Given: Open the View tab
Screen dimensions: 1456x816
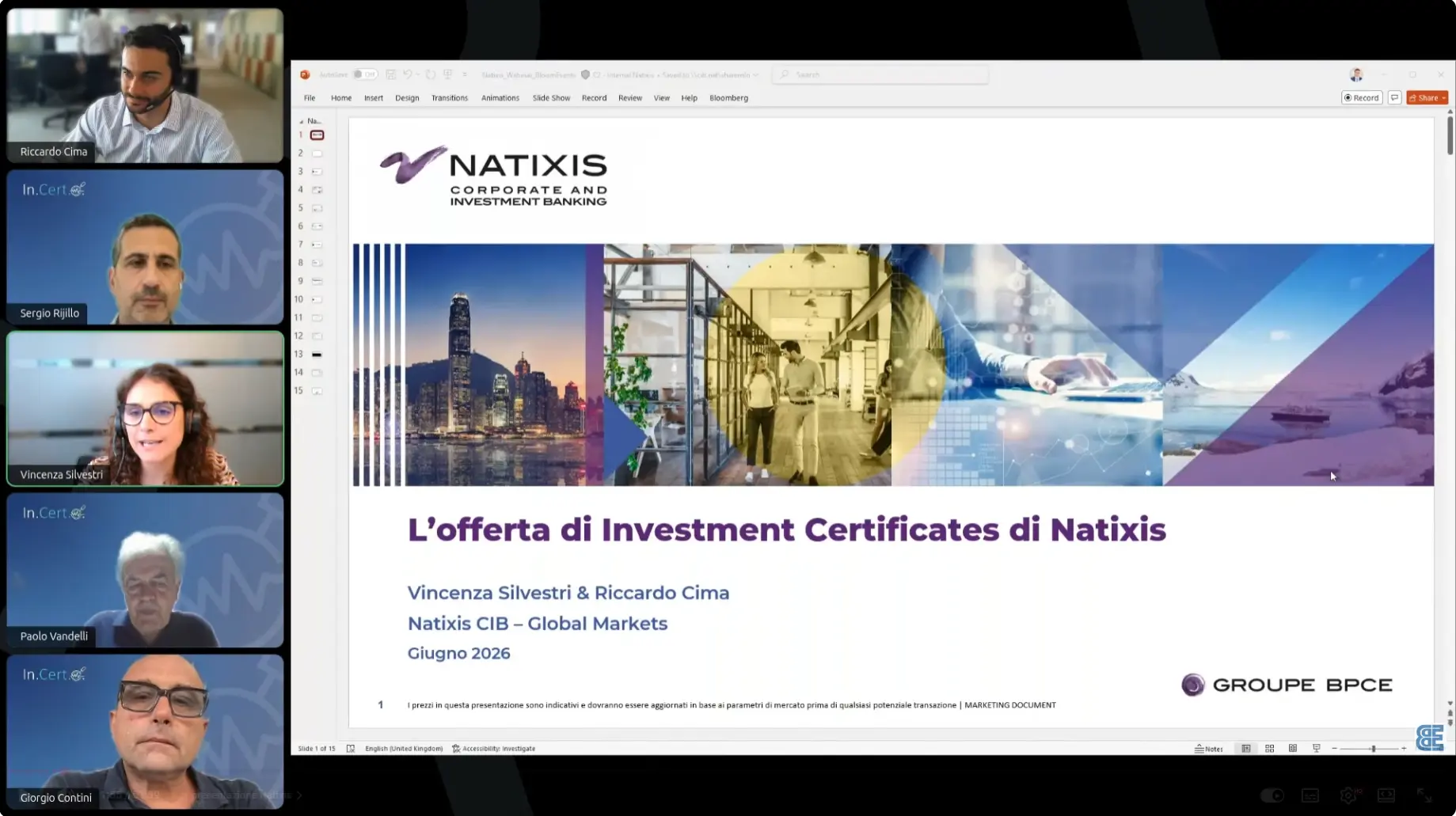Looking at the screenshot, I should 662,98.
